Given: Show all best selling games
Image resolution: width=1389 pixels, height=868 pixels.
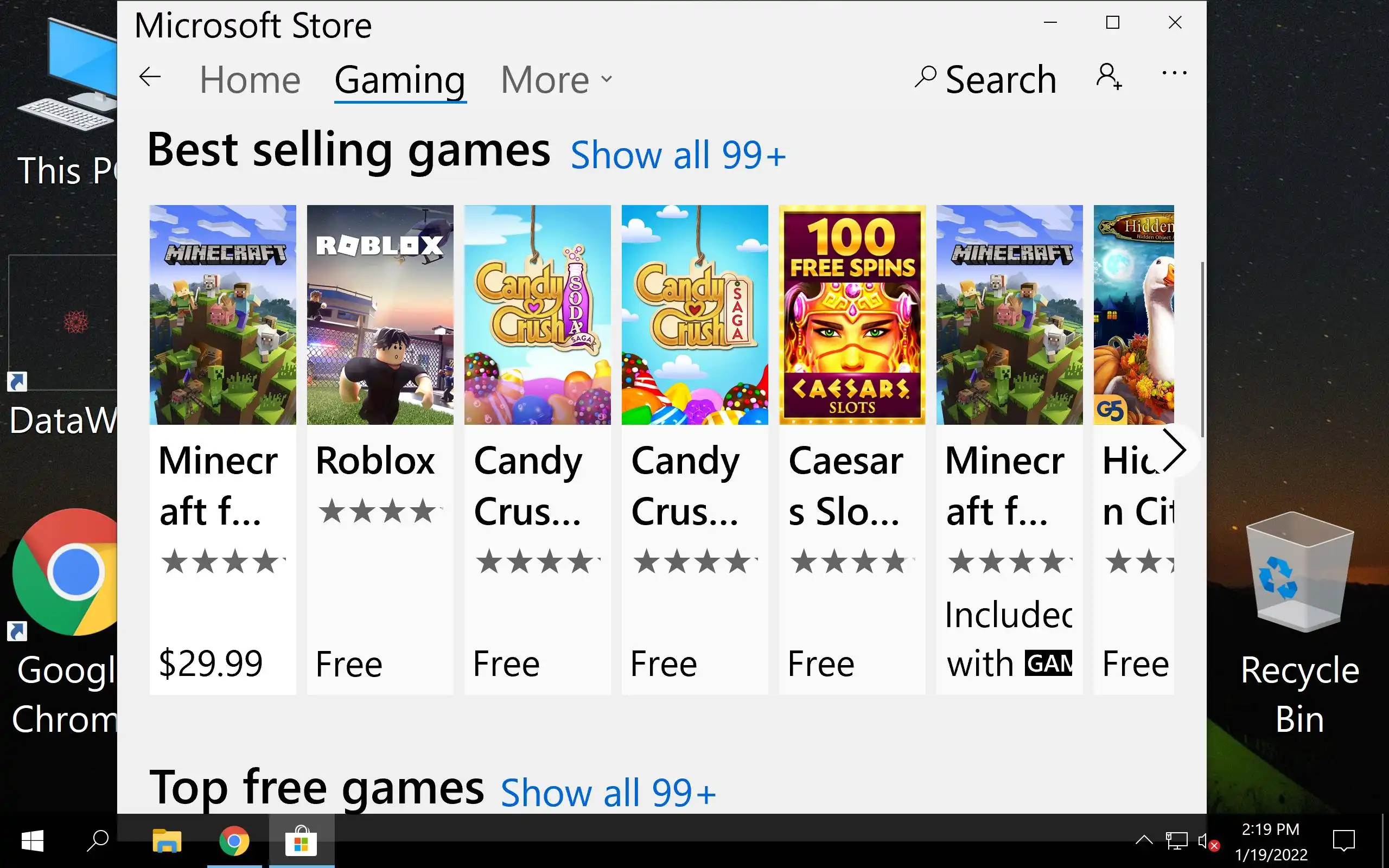Looking at the screenshot, I should 678,155.
